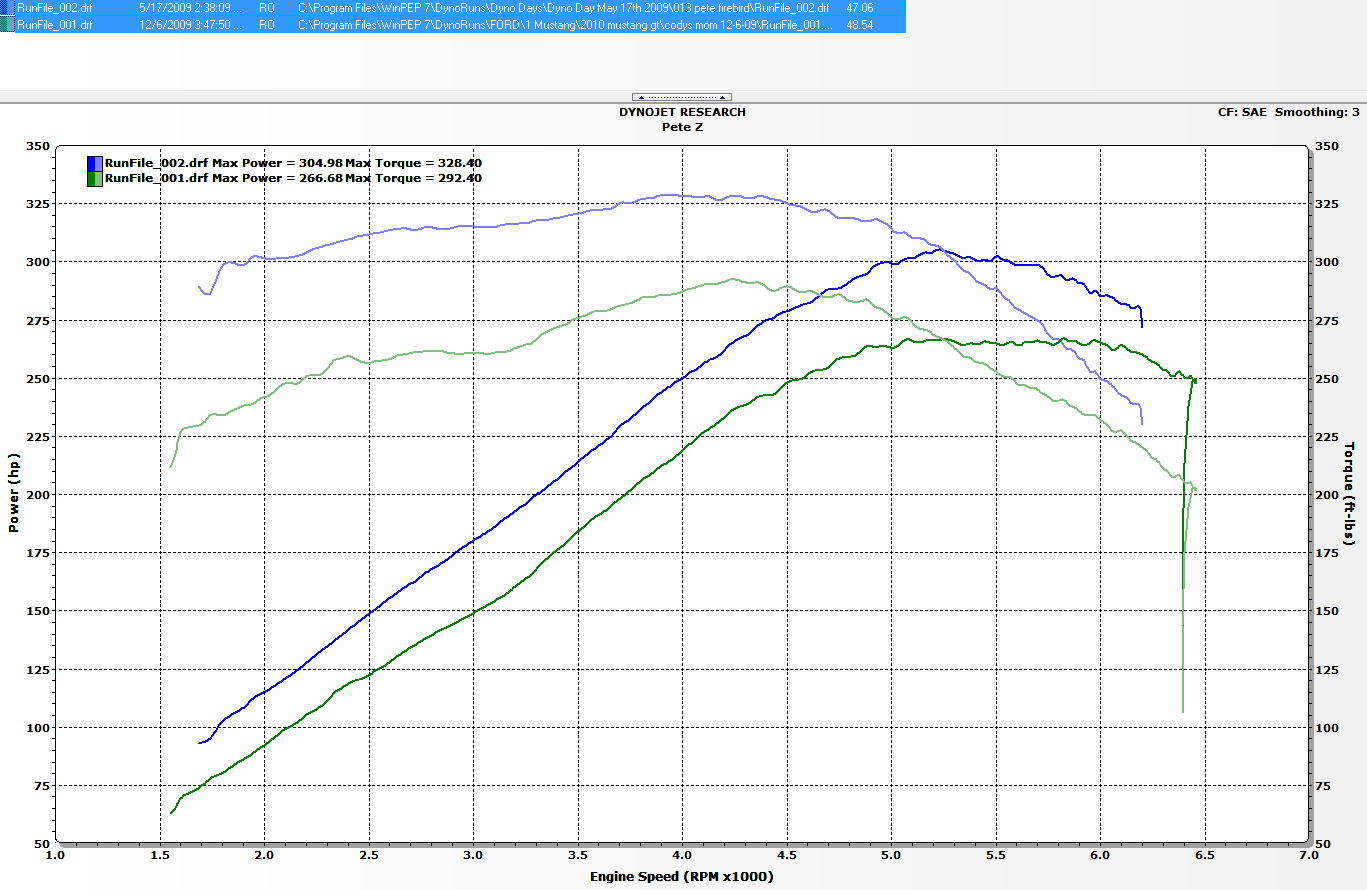The image size is (1367, 890).
Task: Click the green RunFile_001 legend swatch
Action: click(95, 178)
